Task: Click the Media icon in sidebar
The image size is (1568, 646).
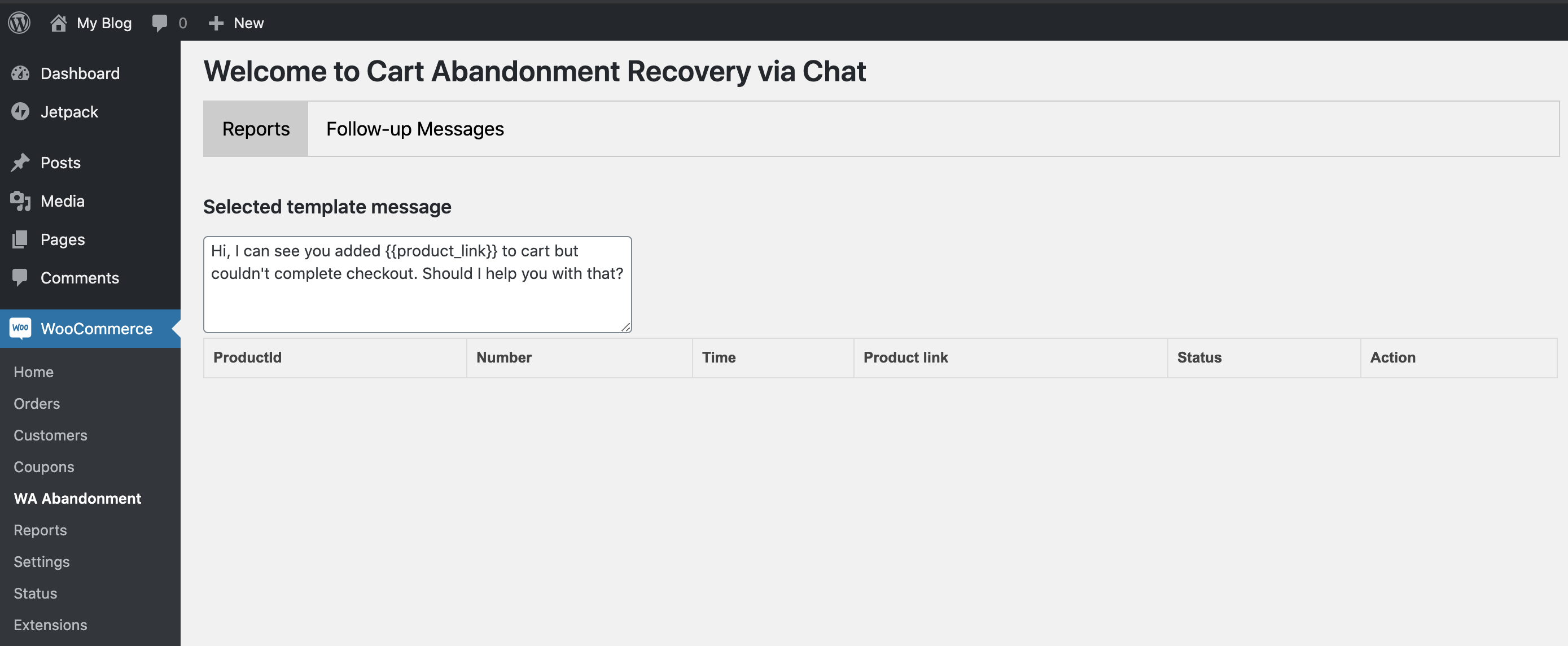Action: point(20,200)
